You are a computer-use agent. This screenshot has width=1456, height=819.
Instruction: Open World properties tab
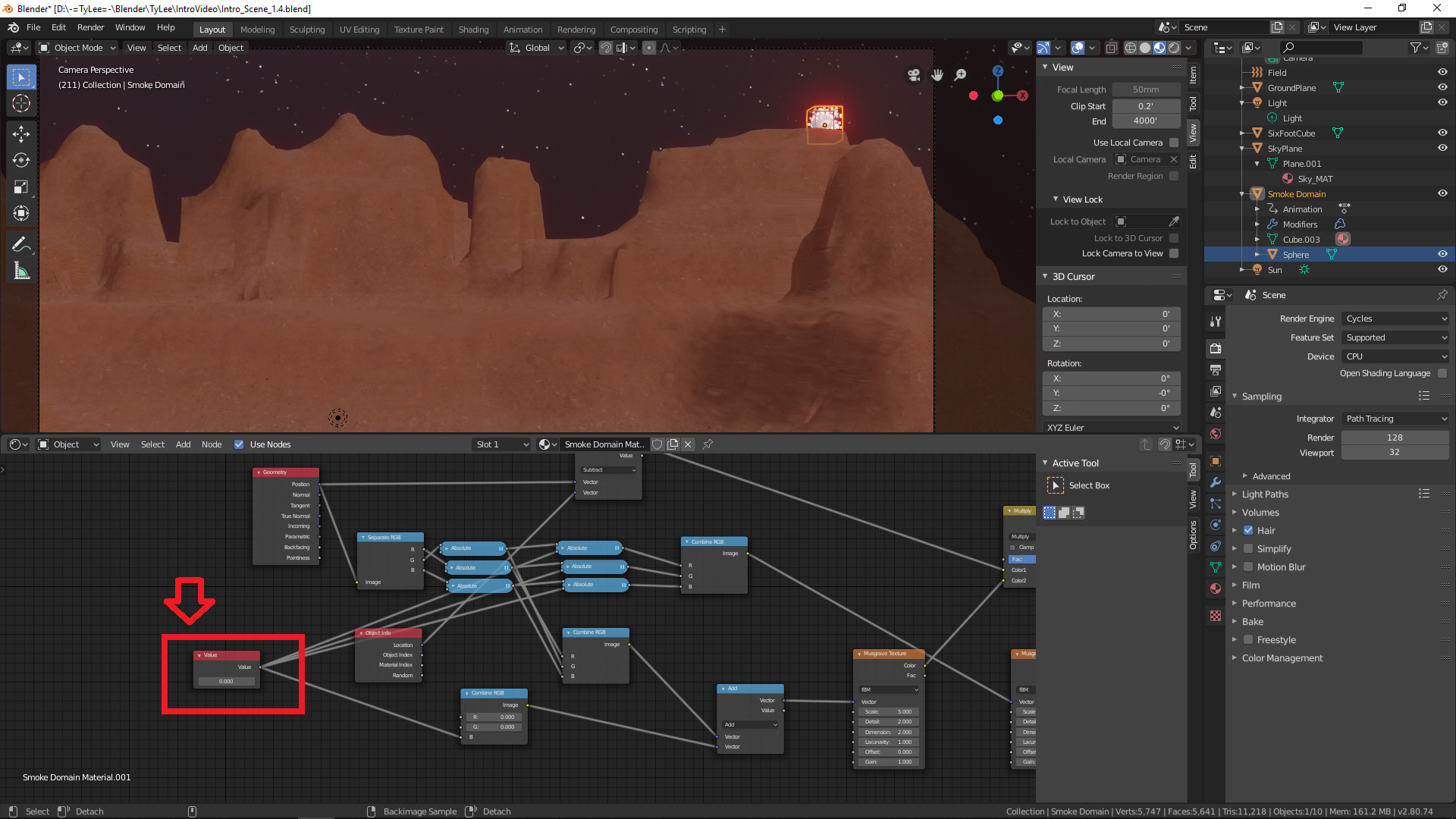pos(1216,434)
